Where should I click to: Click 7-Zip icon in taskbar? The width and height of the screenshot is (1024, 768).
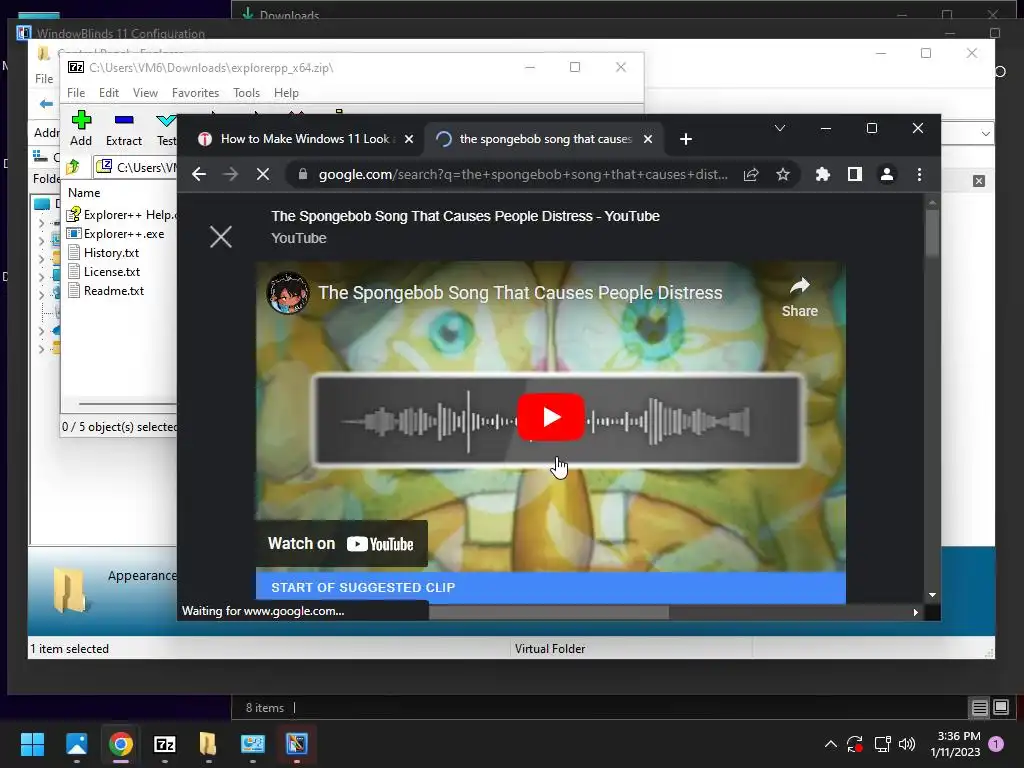165,743
